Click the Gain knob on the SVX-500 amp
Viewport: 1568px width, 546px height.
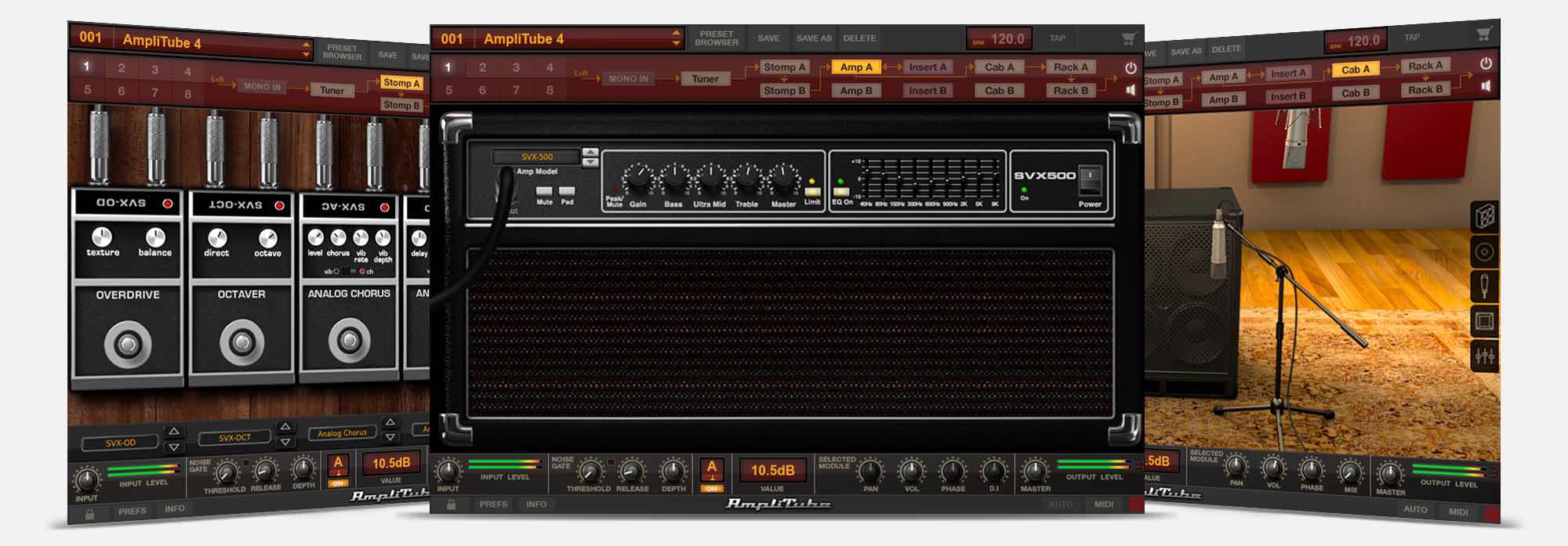(x=638, y=179)
